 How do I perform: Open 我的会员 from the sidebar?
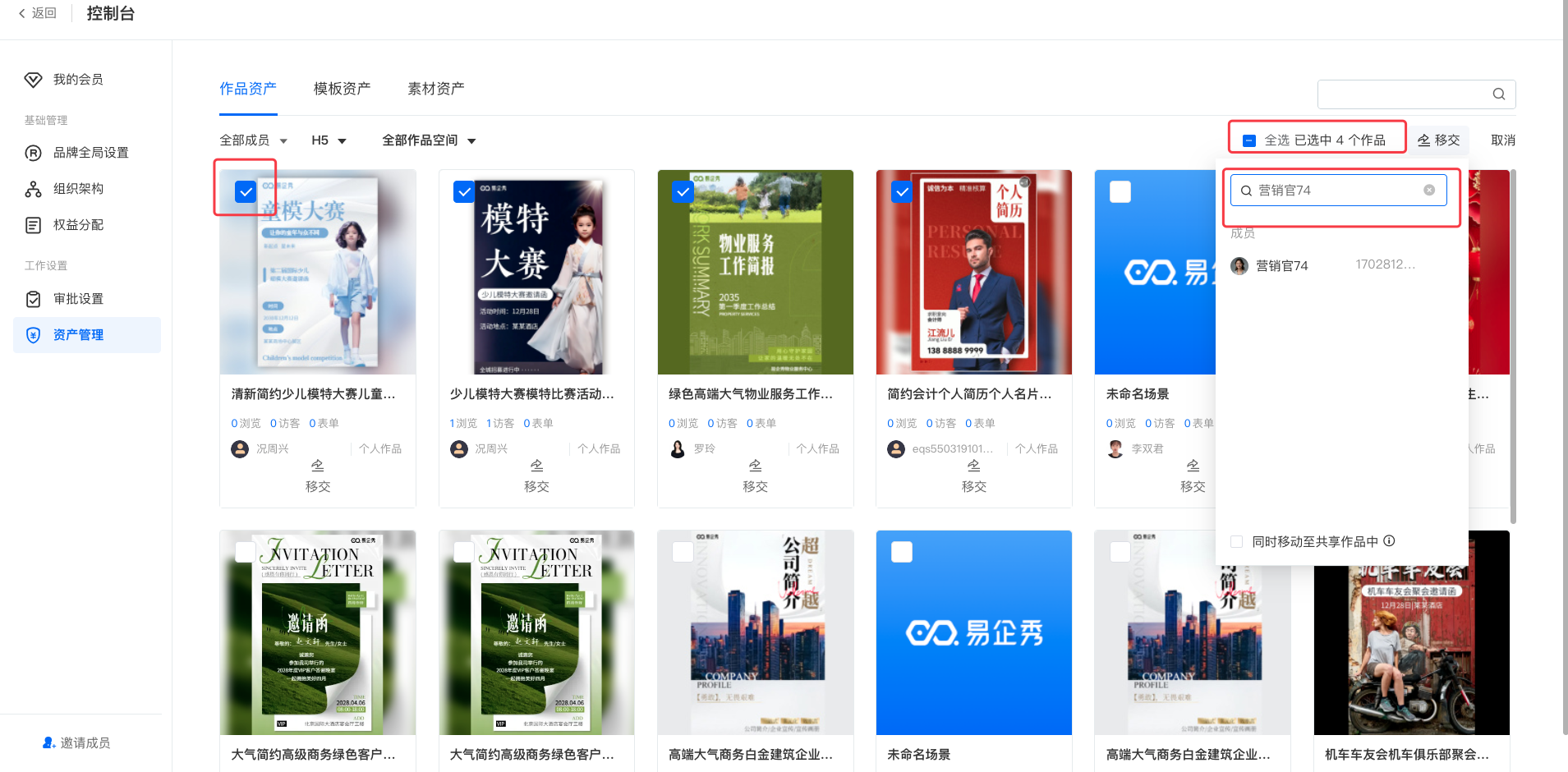coord(78,80)
